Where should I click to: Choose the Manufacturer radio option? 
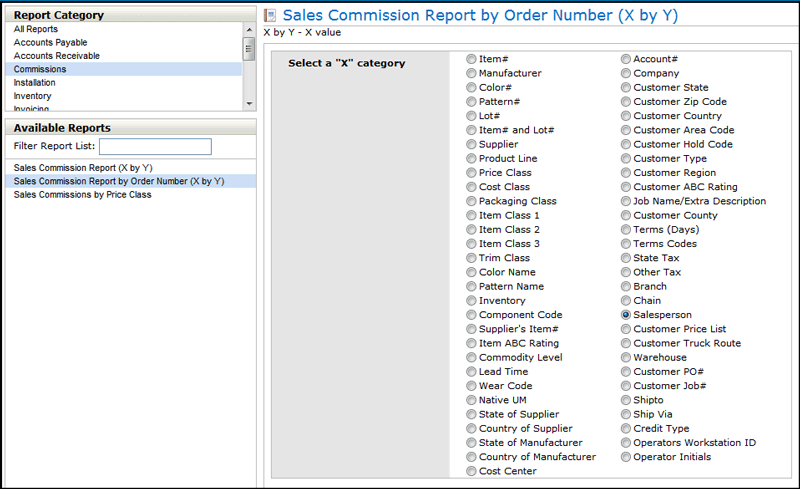471,74
